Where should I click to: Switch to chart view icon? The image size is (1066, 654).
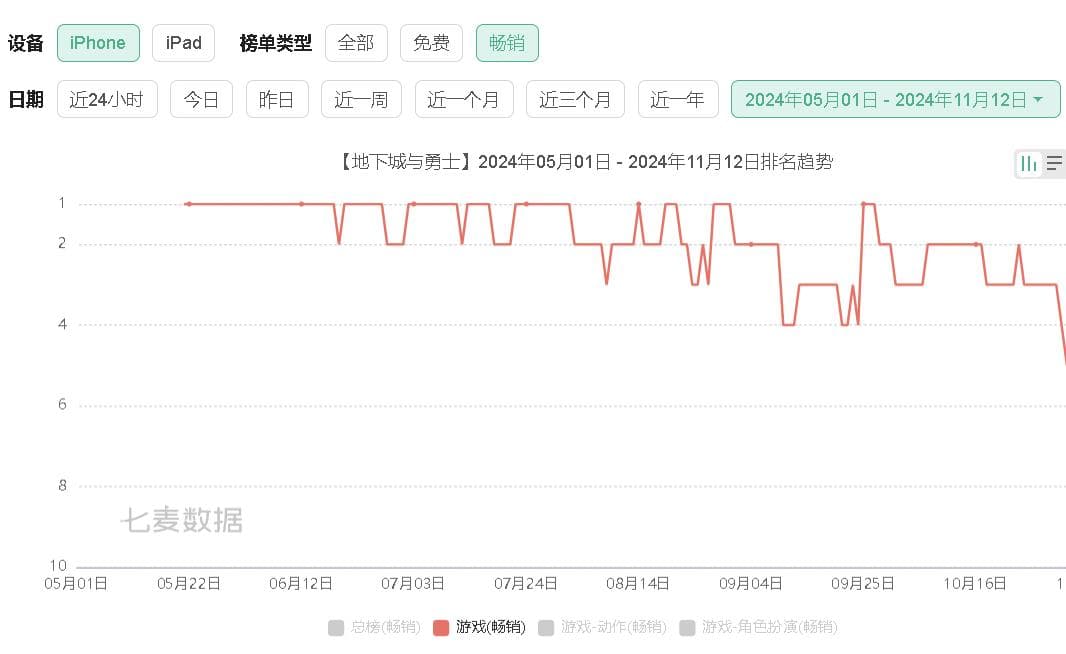1029,164
